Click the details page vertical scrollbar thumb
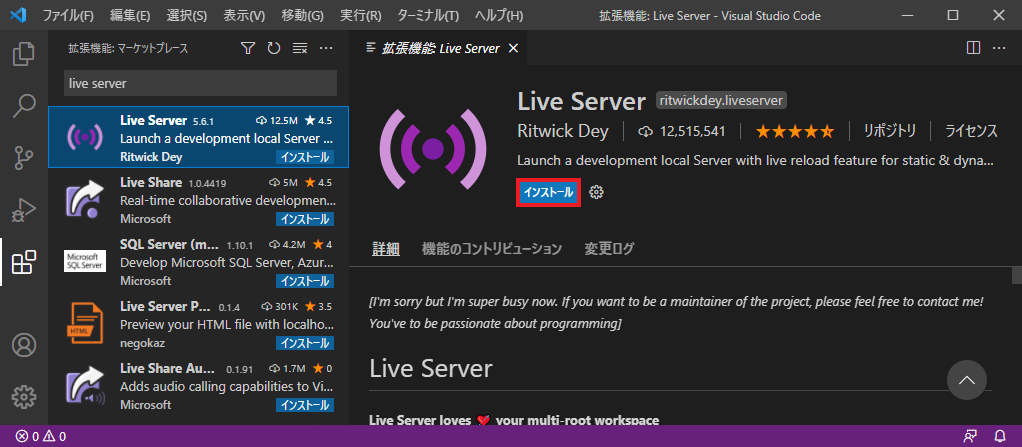 click(1017, 275)
